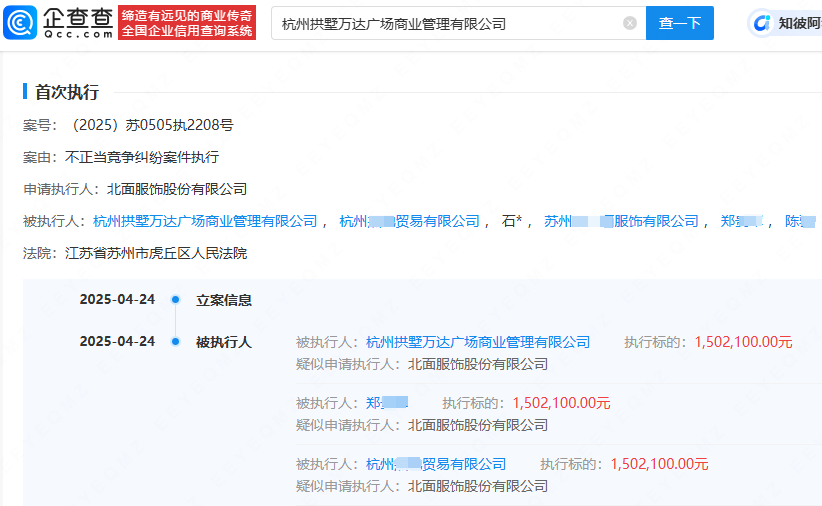The image size is (822, 506).
Task: Open the masked 陈 person link
Action: [800, 221]
